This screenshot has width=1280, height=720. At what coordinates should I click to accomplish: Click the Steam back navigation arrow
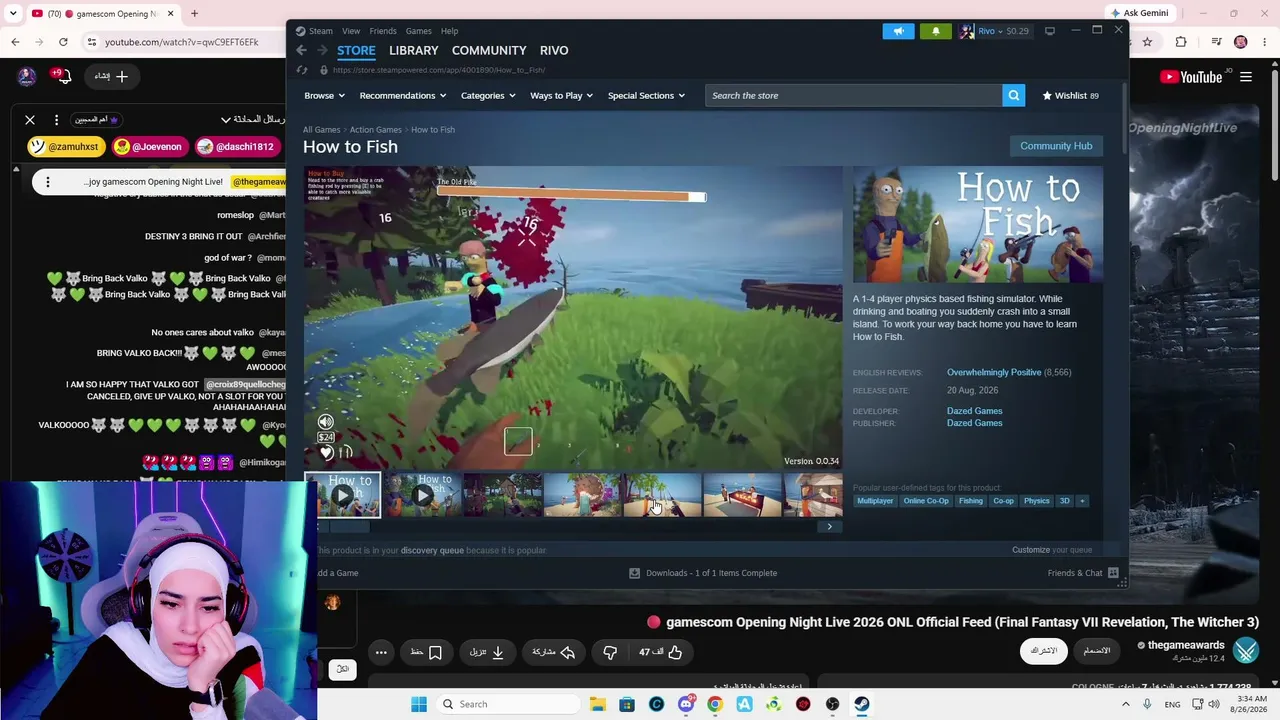point(301,50)
